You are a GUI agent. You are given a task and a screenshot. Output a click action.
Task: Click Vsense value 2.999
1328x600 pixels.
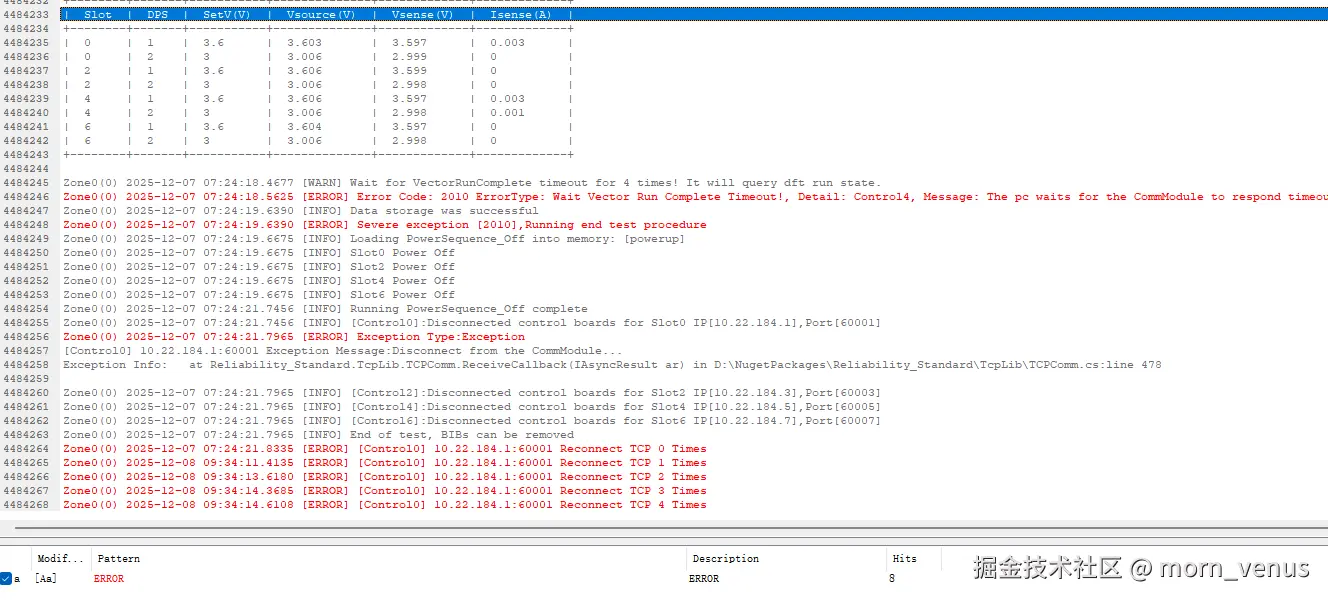409,57
